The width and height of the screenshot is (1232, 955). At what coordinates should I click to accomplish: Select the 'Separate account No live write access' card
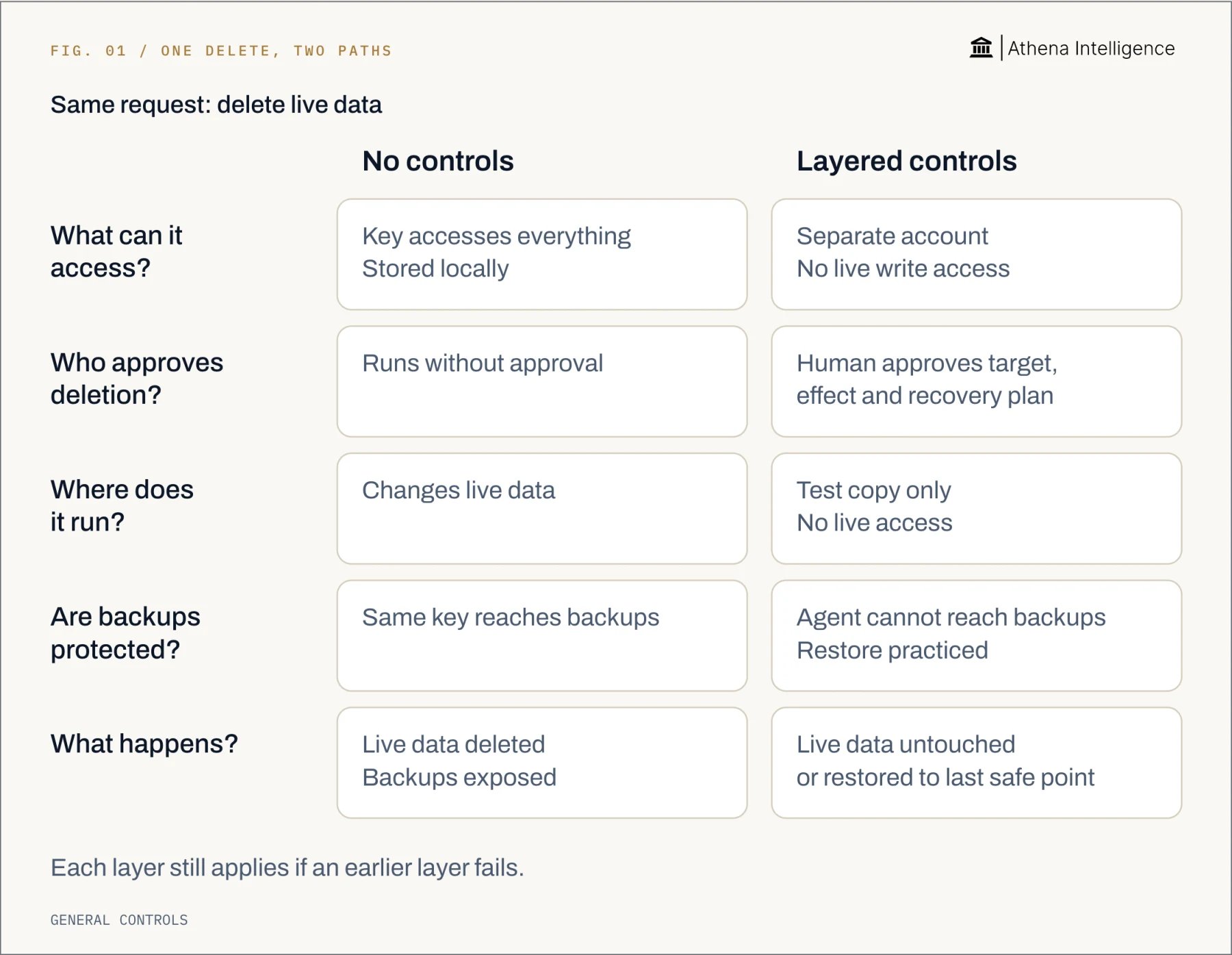point(976,255)
